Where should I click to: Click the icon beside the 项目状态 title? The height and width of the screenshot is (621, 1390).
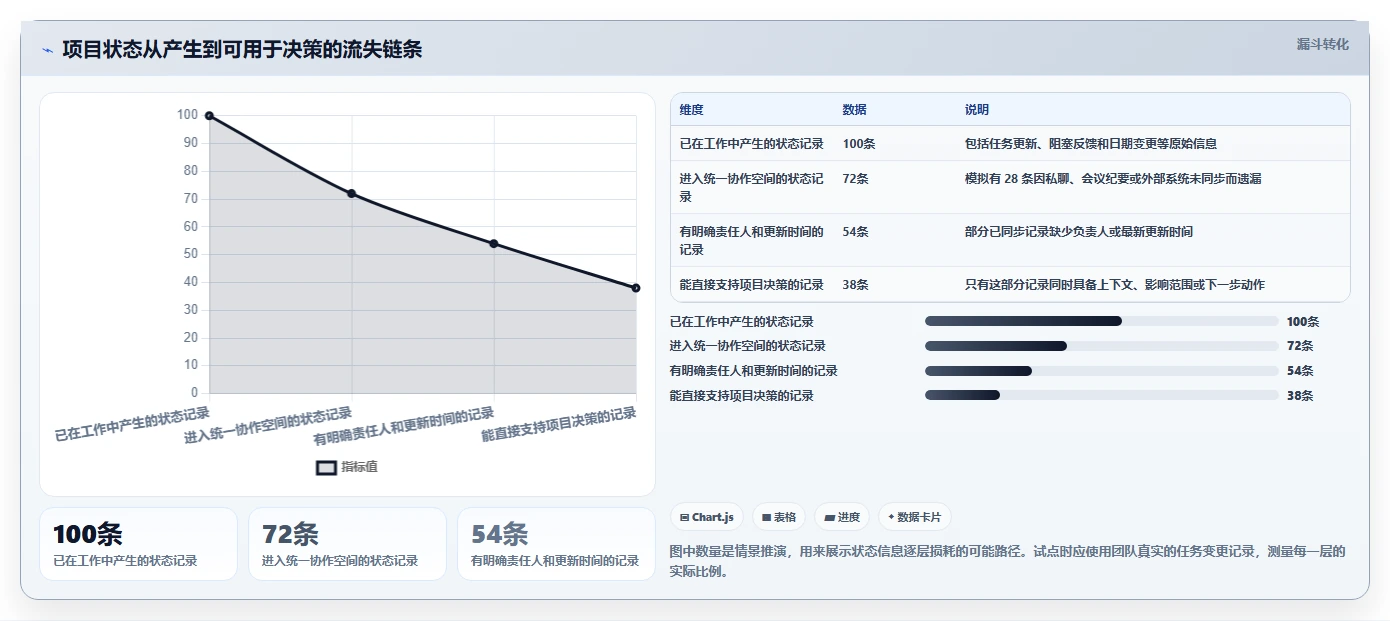(x=47, y=50)
